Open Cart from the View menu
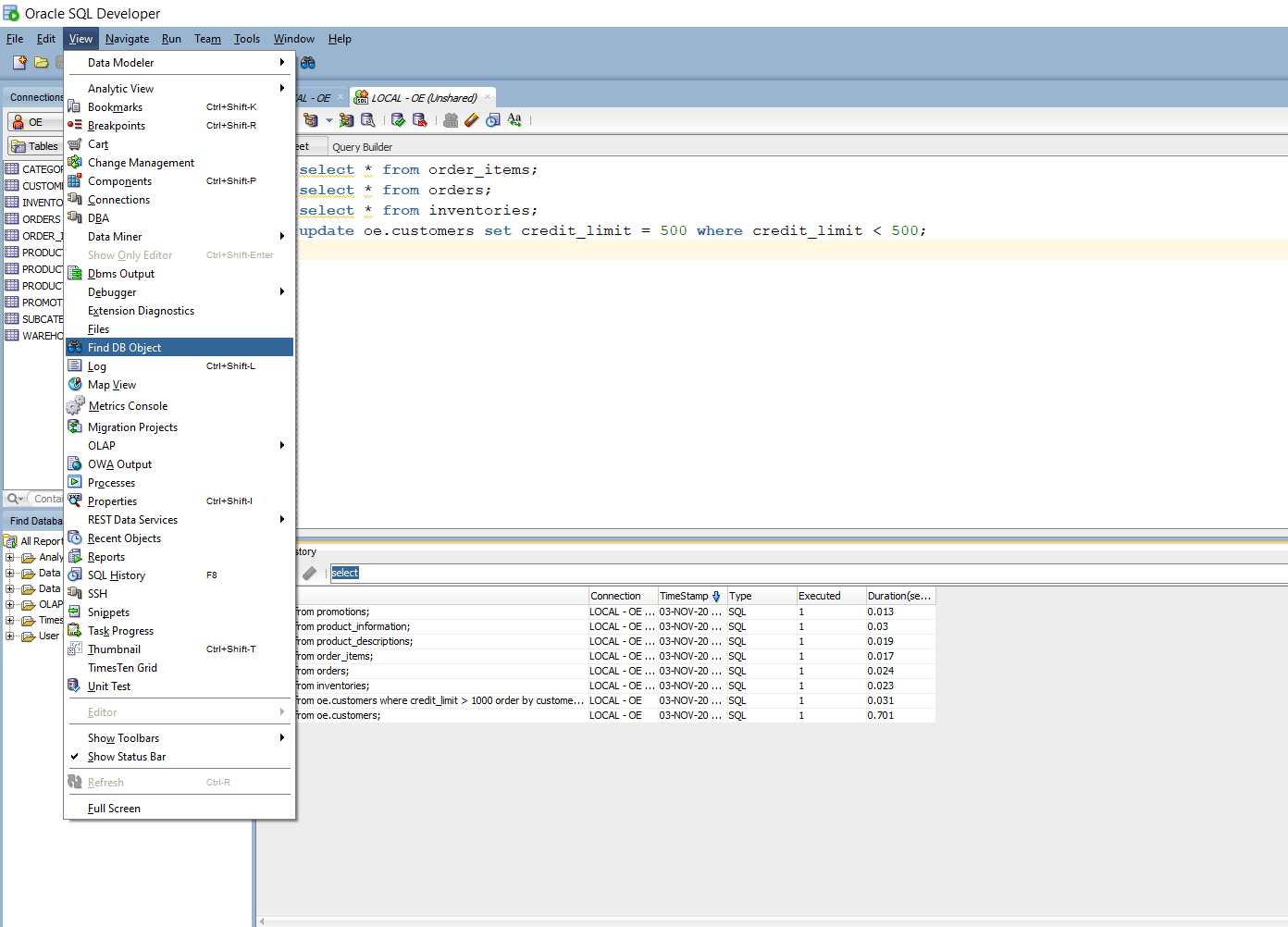The height and width of the screenshot is (927, 1288). coord(180,144)
